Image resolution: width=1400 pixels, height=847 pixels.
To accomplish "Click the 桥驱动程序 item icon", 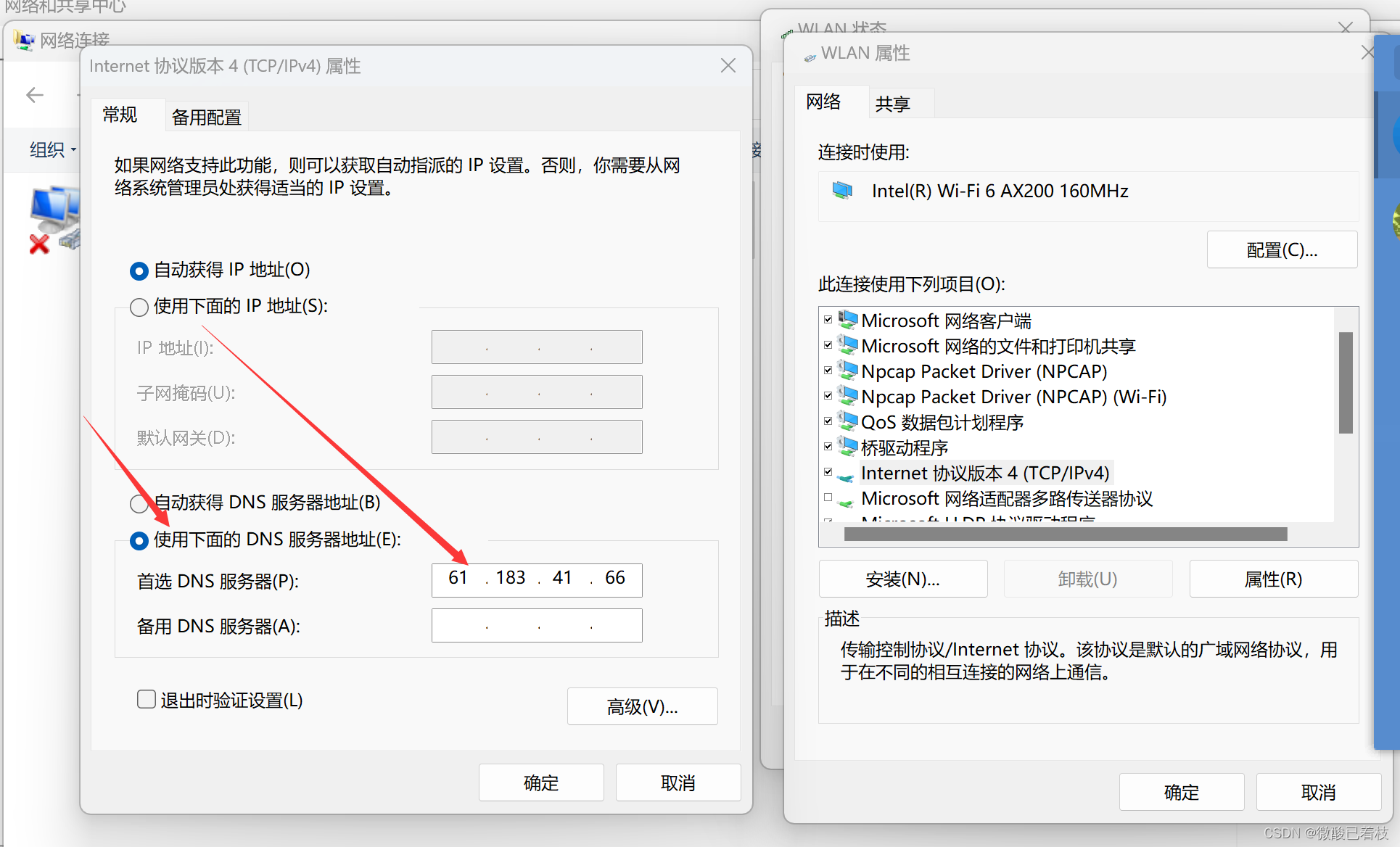I will pos(847,447).
